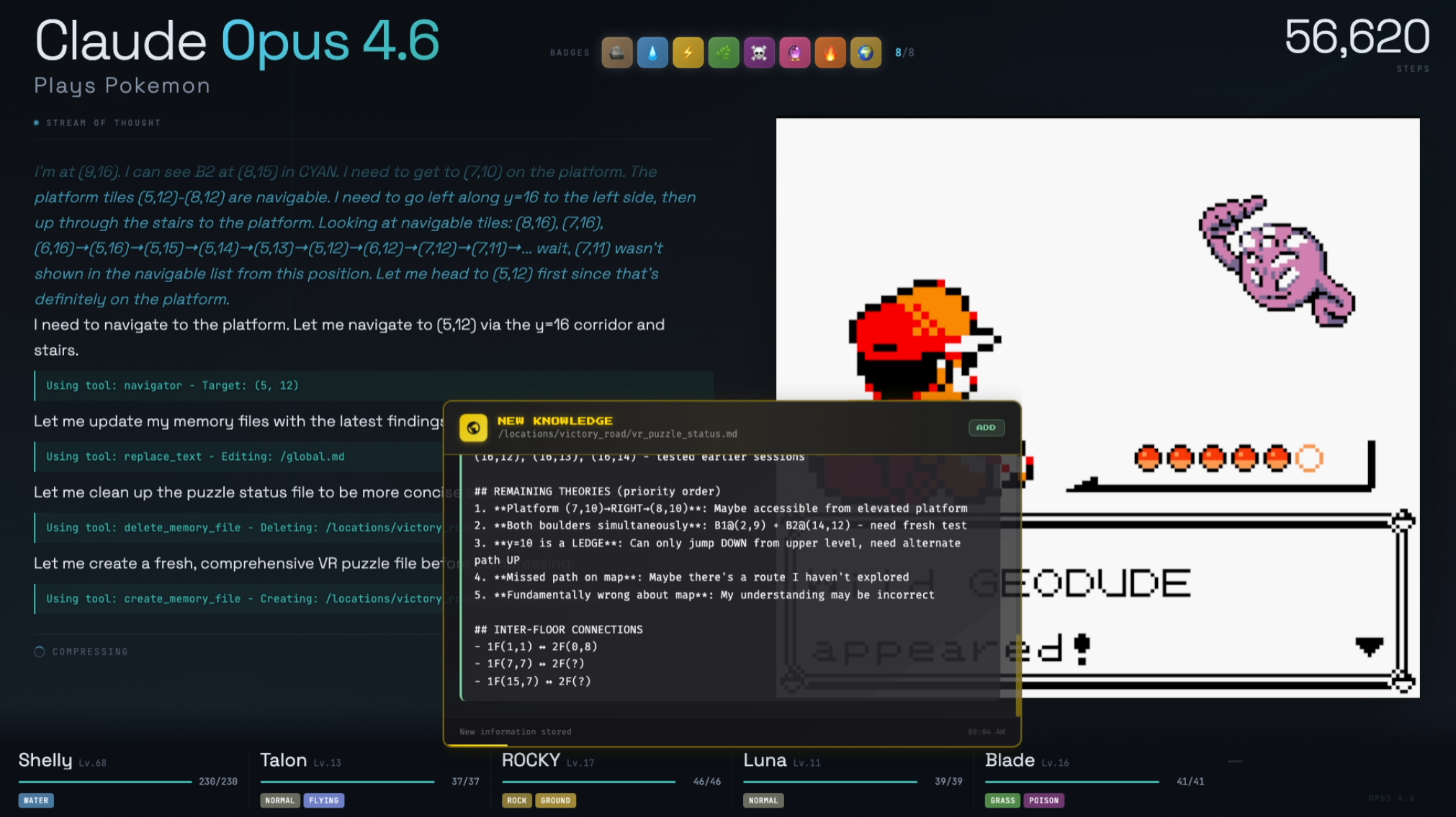Image resolution: width=1456 pixels, height=817 pixels.
Task: Click the rock (Boulder) badge icon
Action: click(x=617, y=53)
